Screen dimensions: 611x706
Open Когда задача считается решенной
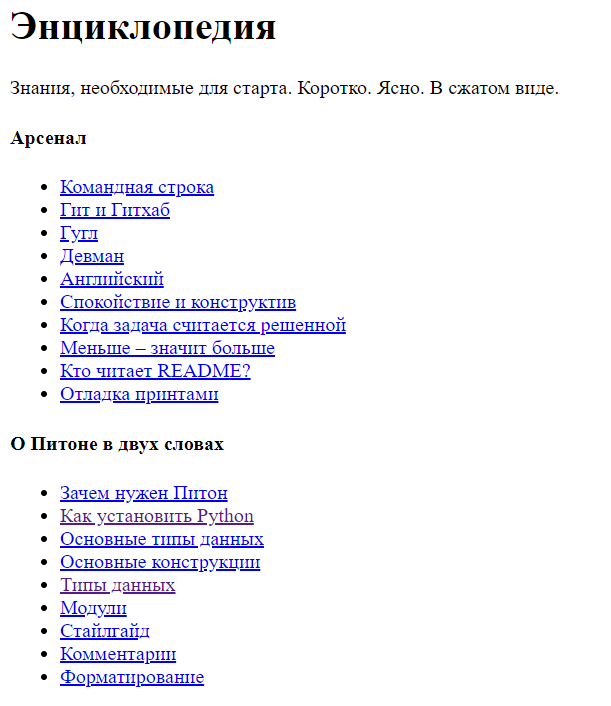point(203,325)
